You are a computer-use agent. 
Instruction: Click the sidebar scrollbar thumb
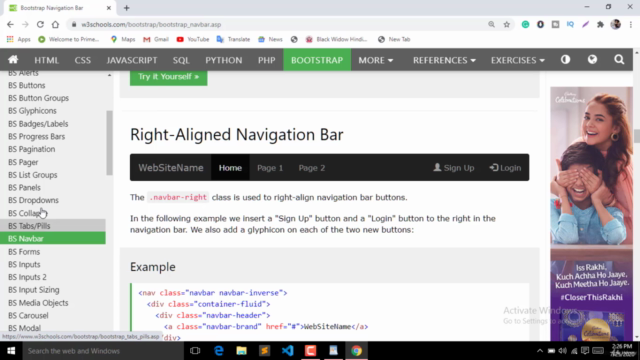[x=109, y=143]
